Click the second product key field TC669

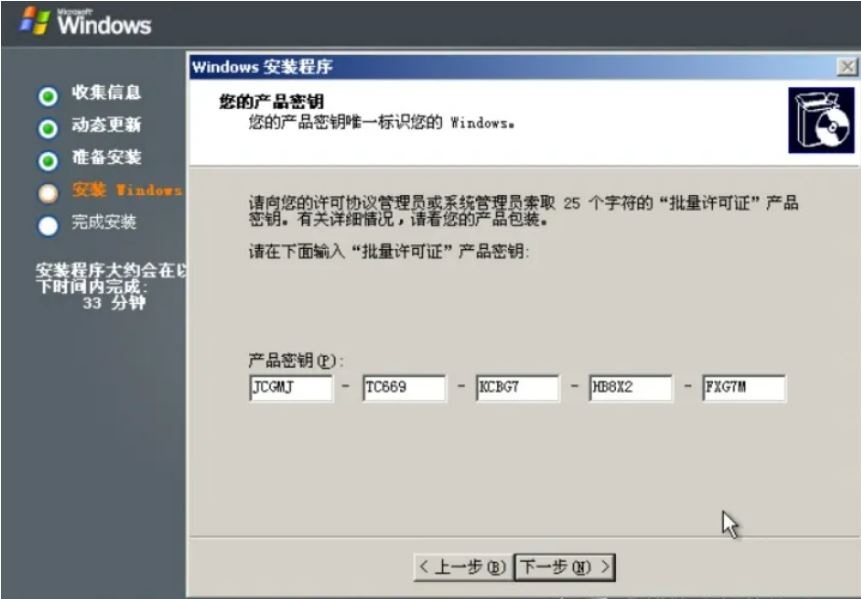404,388
